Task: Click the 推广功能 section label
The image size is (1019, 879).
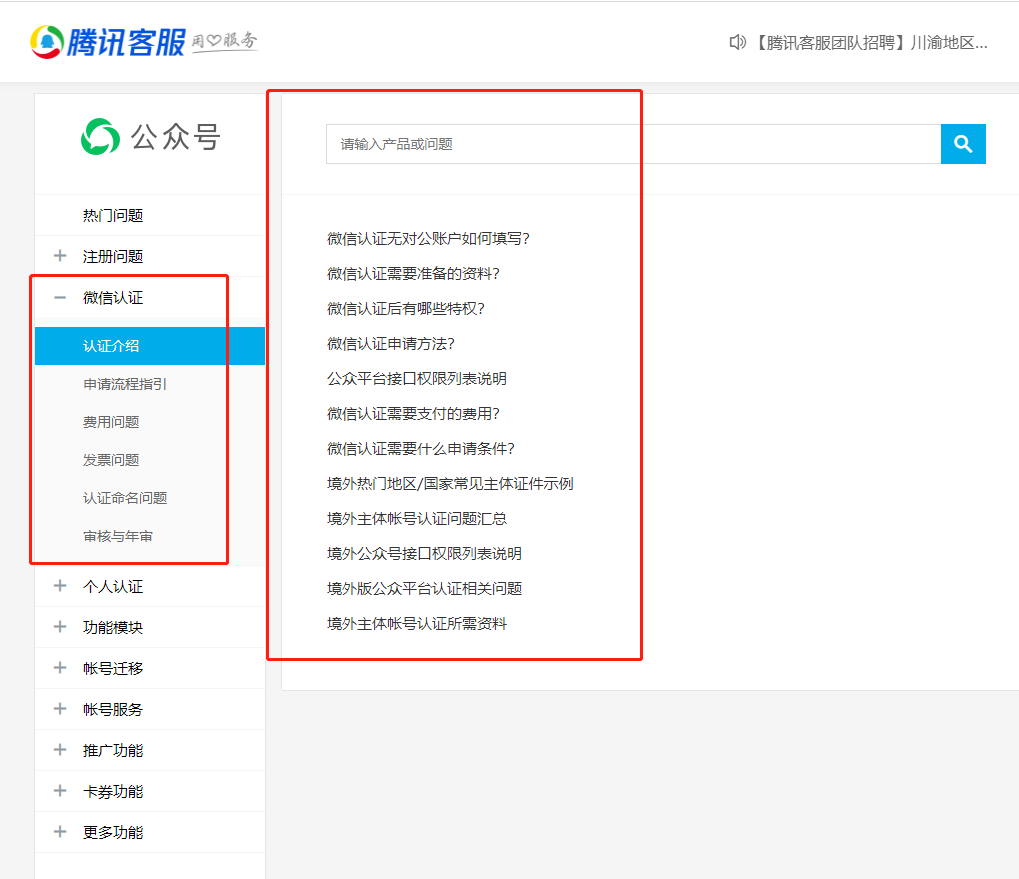Action: pyautogui.click(x=113, y=750)
